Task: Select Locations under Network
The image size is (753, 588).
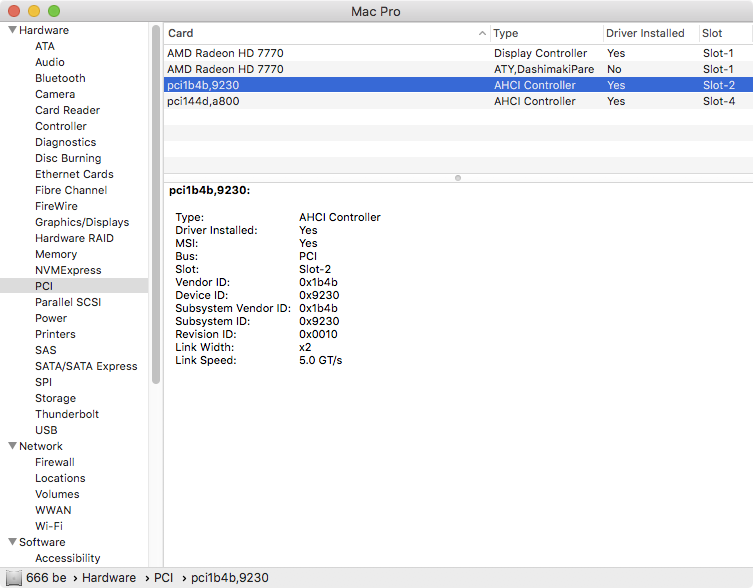Action: click(60, 478)
